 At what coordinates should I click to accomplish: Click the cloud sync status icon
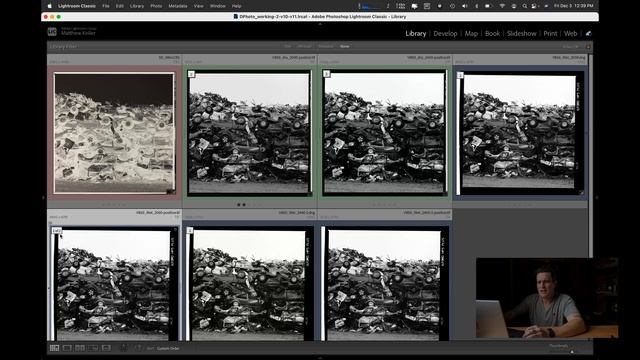point(588,33)
